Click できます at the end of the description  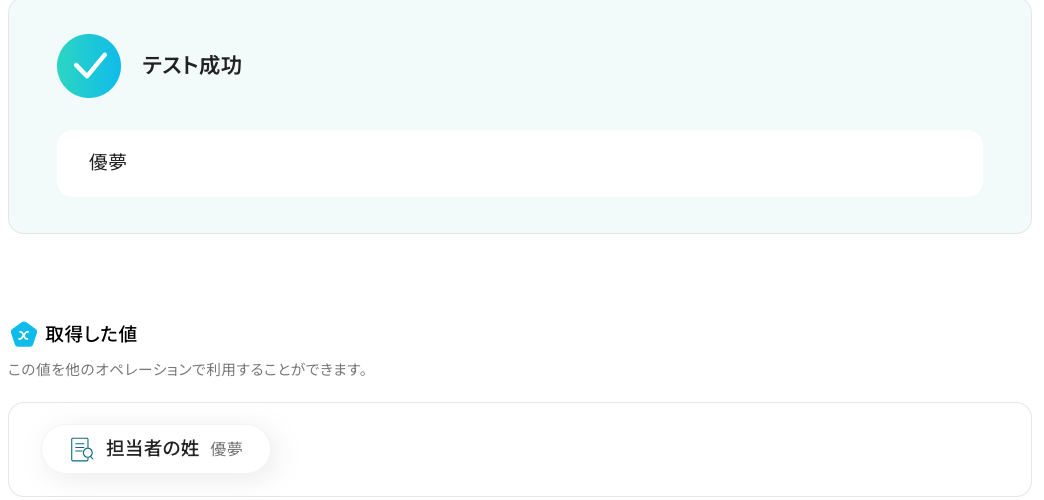tap(341, 370)
